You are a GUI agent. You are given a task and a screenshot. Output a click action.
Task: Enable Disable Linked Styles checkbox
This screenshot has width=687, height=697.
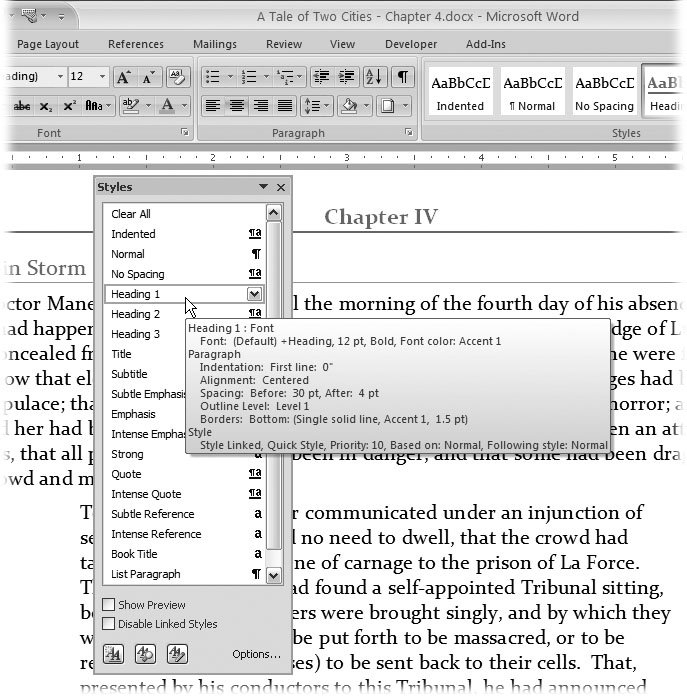click(108, 624)
